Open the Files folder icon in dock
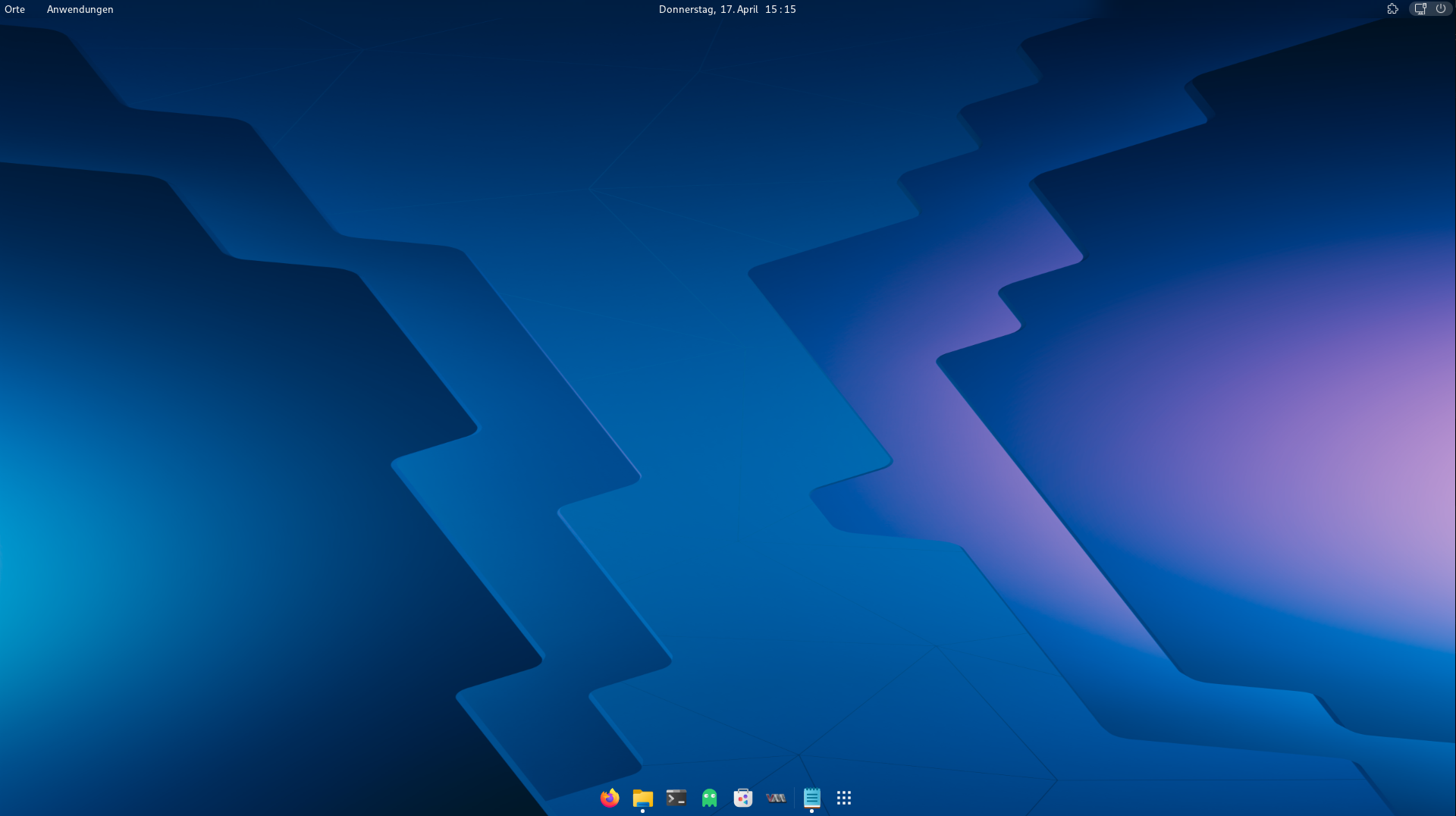Image resolution: width=1456 pixels, height=816 pixels. pyautogui.click(x=643, y=798)
